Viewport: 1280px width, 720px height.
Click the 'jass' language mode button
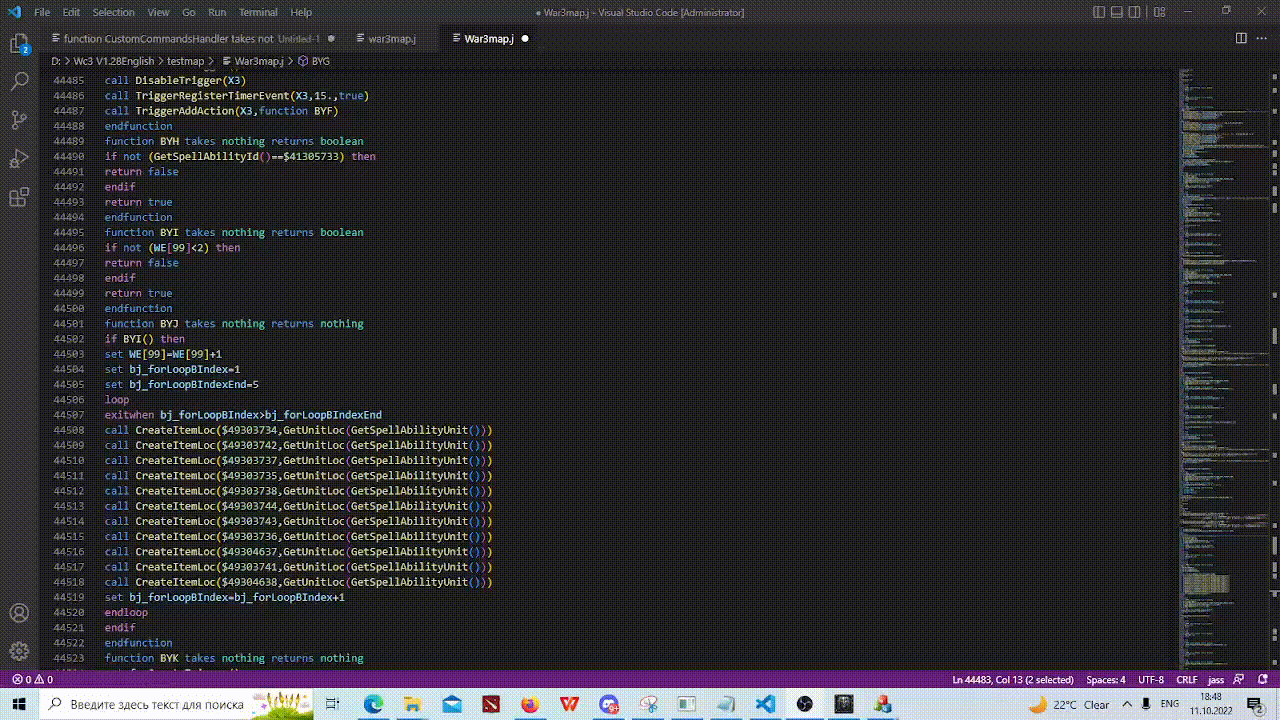(1216, 680)
